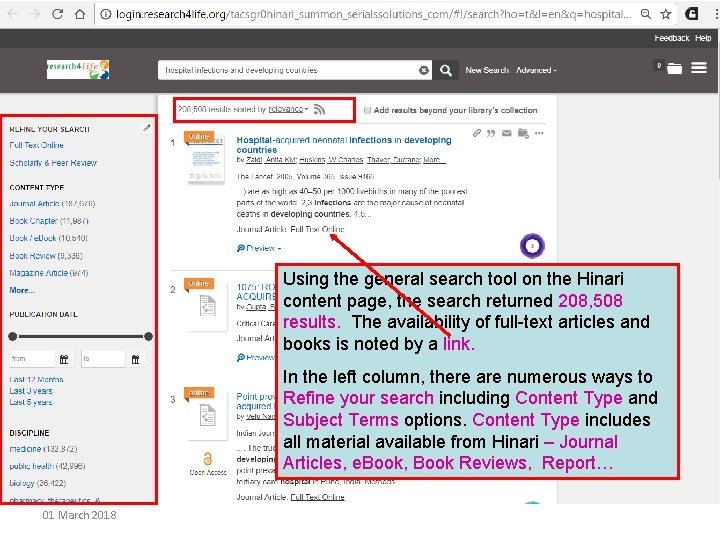This screenshot has height=540, width=720.
Task: Click the browser extension icon beside star
Action: pos(692,14)
